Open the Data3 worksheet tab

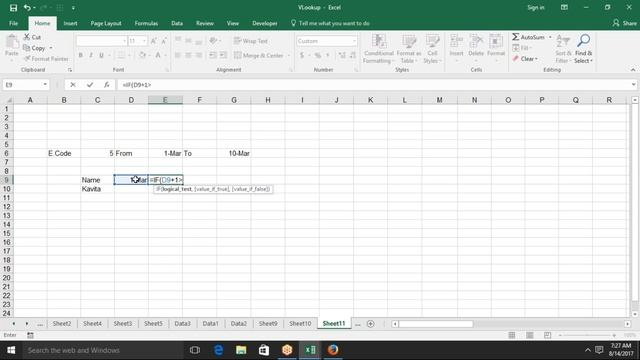[182, 324]
